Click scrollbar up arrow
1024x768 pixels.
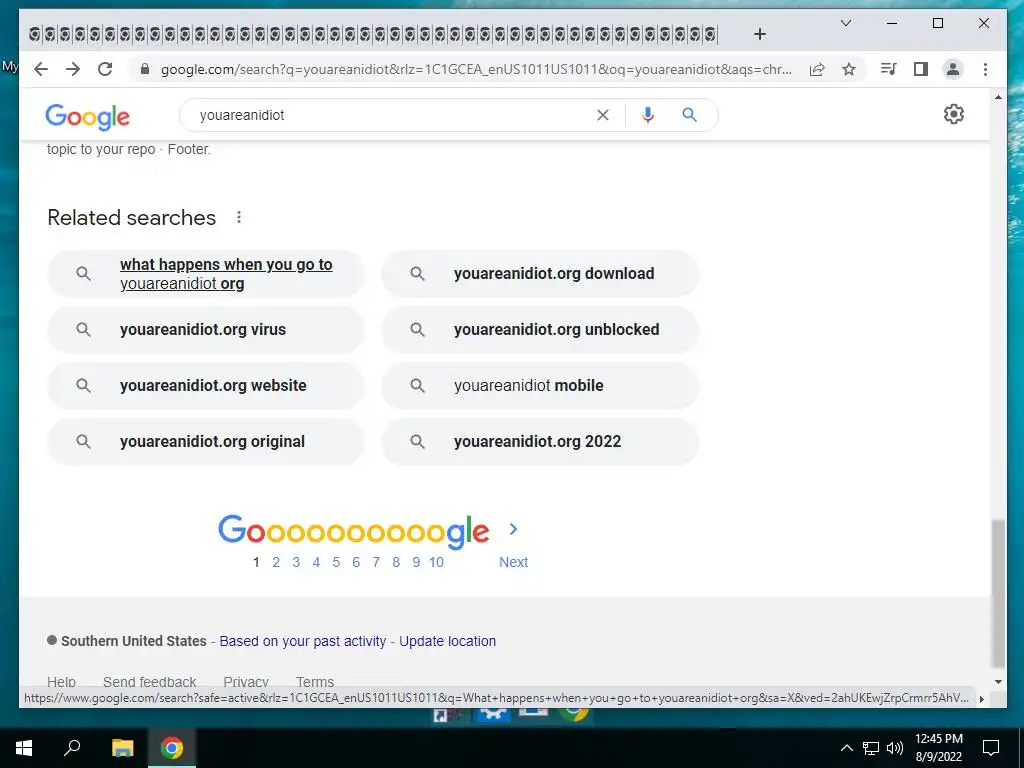[998, 97]
